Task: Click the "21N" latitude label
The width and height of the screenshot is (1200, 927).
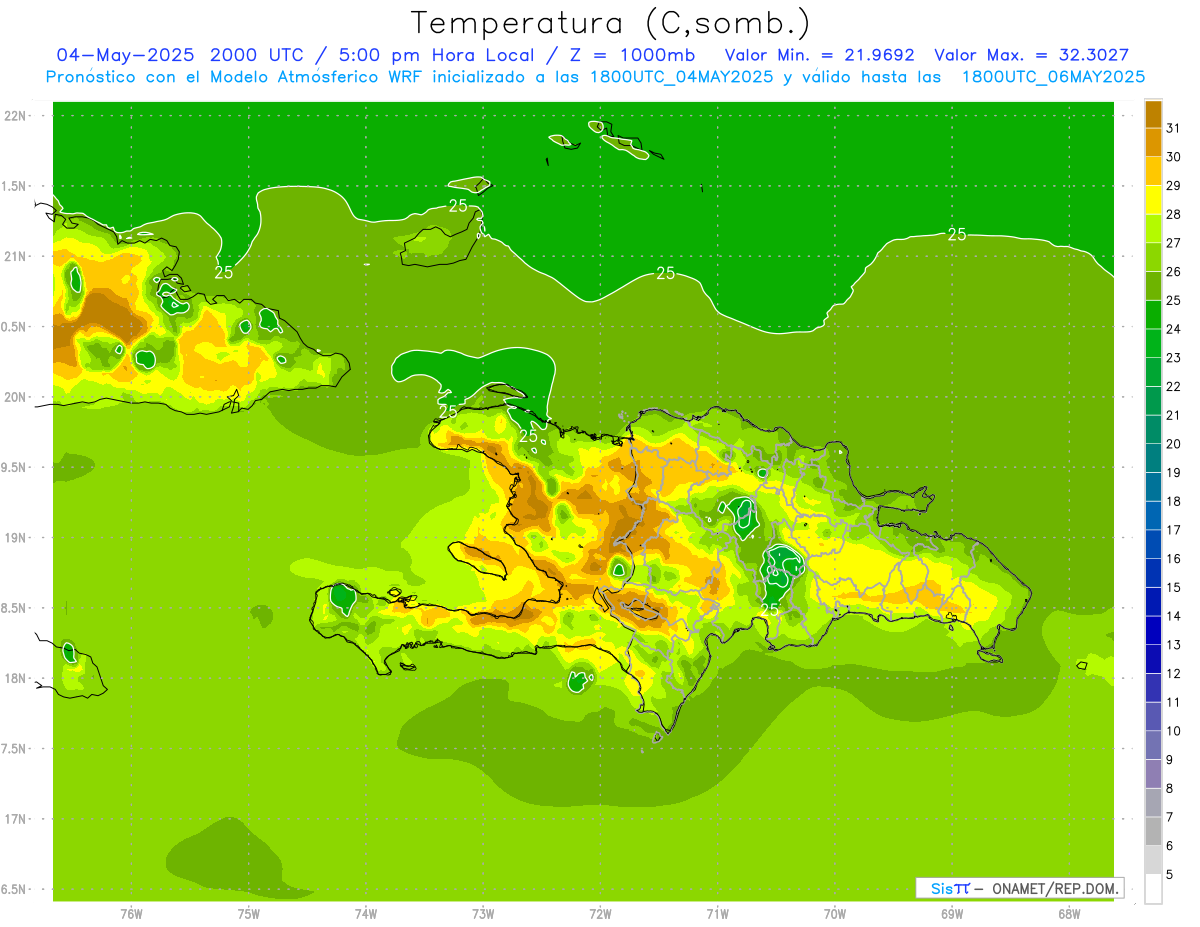Action: (x=17, y=256)
